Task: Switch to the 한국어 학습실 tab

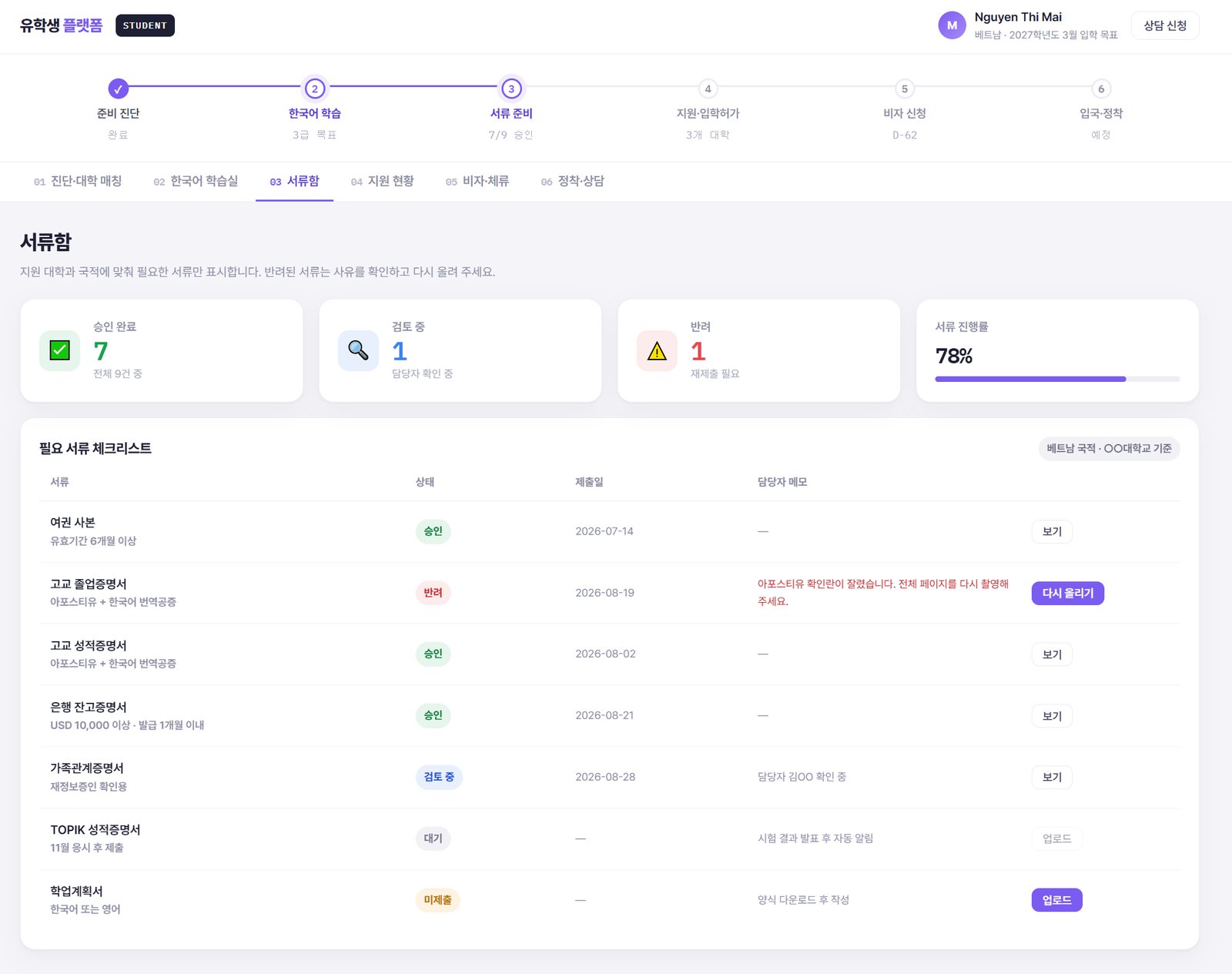Action: 196,181
